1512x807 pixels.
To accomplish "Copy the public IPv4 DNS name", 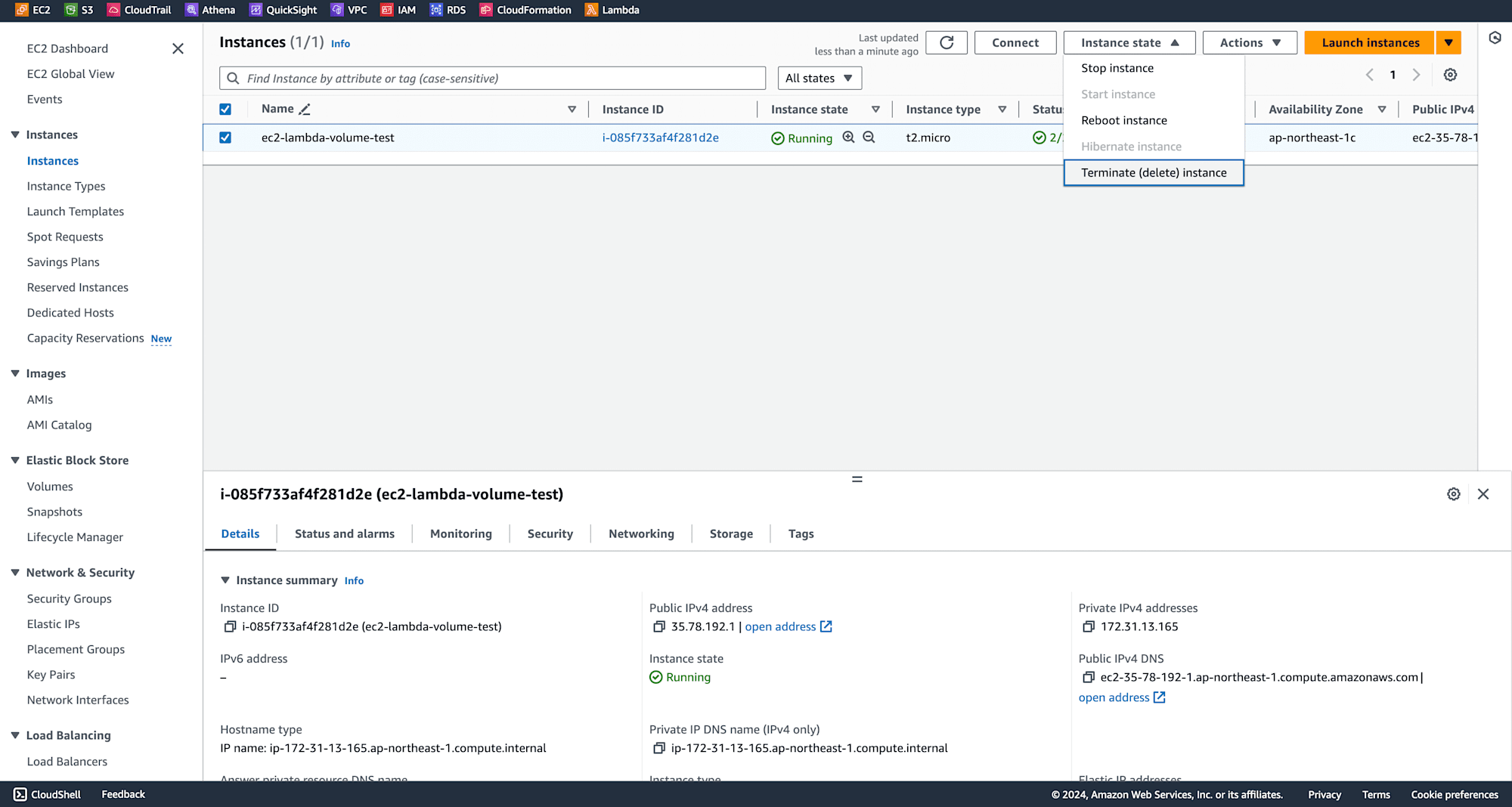I will point(1089,677).
